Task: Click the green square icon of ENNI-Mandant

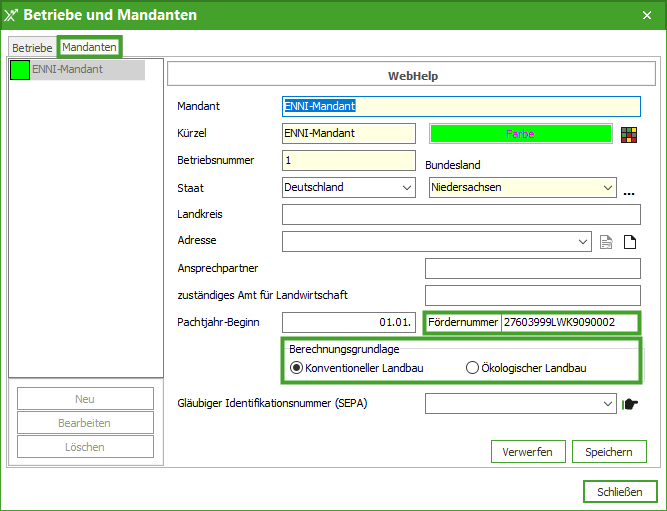Action: [19, 70]
